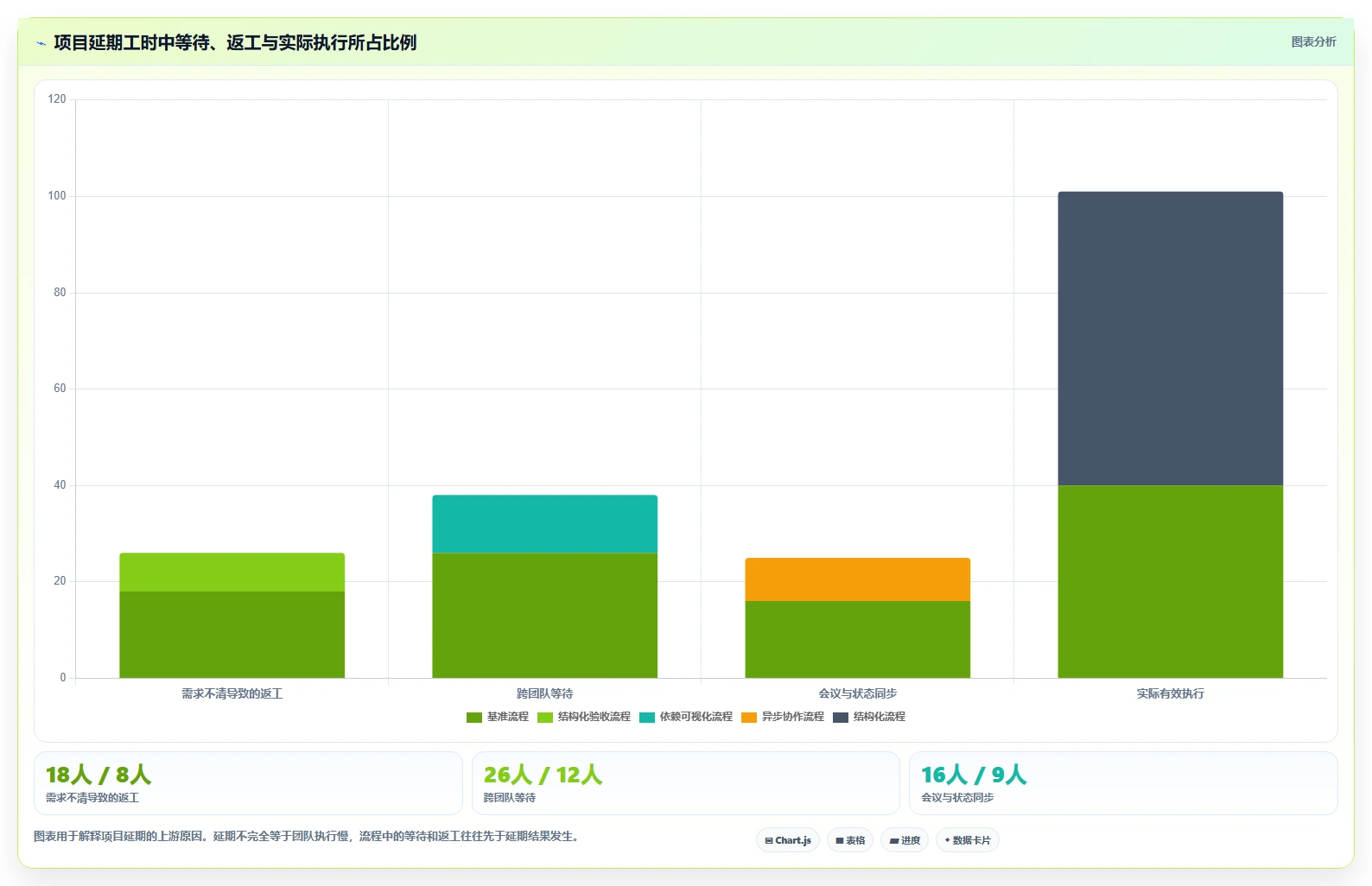Click the 0 y-axis tick label

(x=62, y=678)
